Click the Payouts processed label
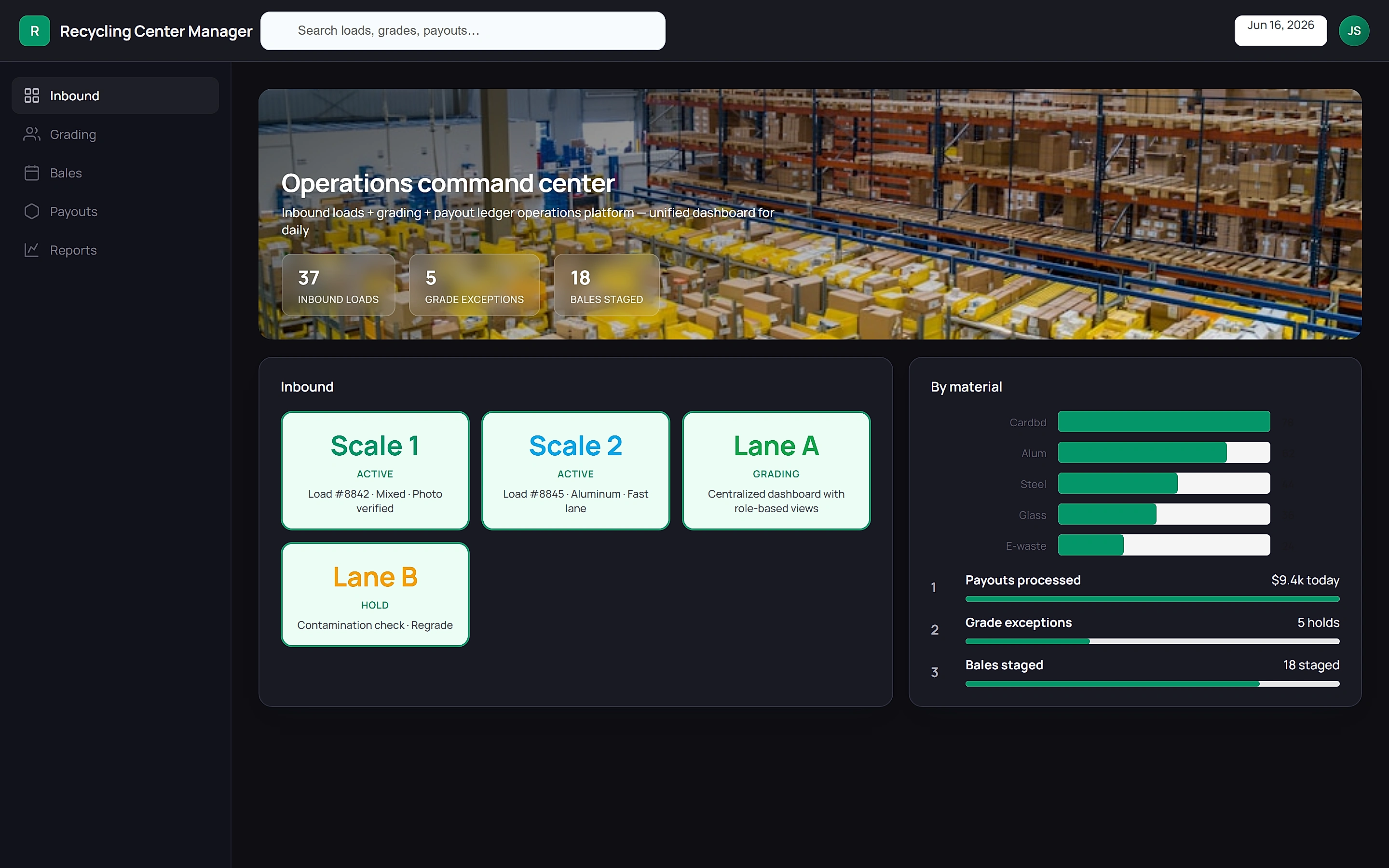Viewport: 1389px width, 868px height. pos(1023,580)
